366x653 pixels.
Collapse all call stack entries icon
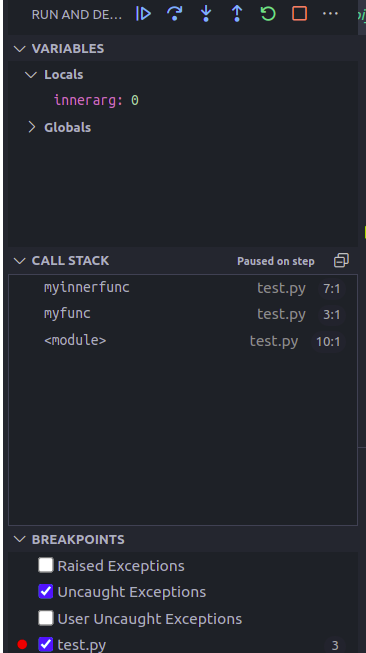click(x=341, y=261)
